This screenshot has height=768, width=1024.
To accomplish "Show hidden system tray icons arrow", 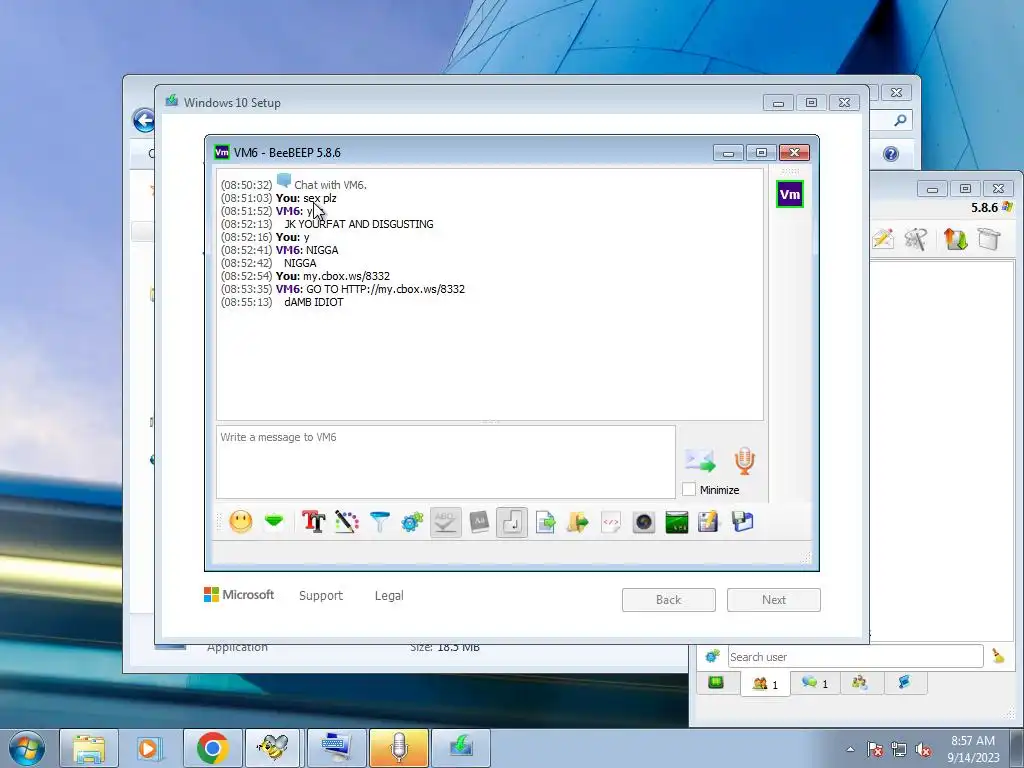I will pyautogui.click(x=850, y=750).
